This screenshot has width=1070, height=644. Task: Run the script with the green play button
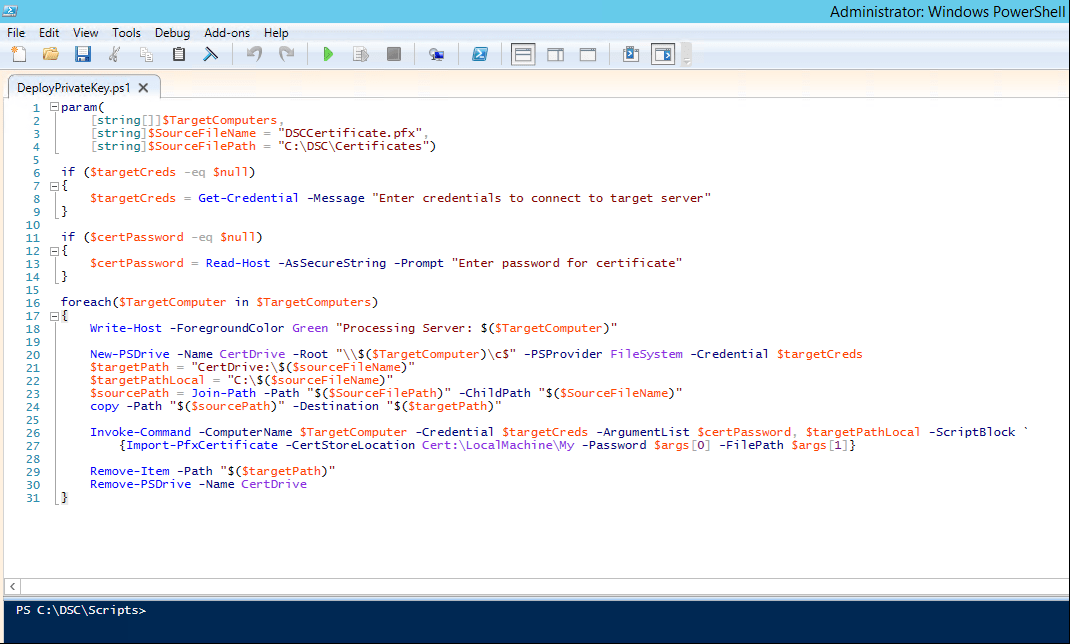click(327, 54)
